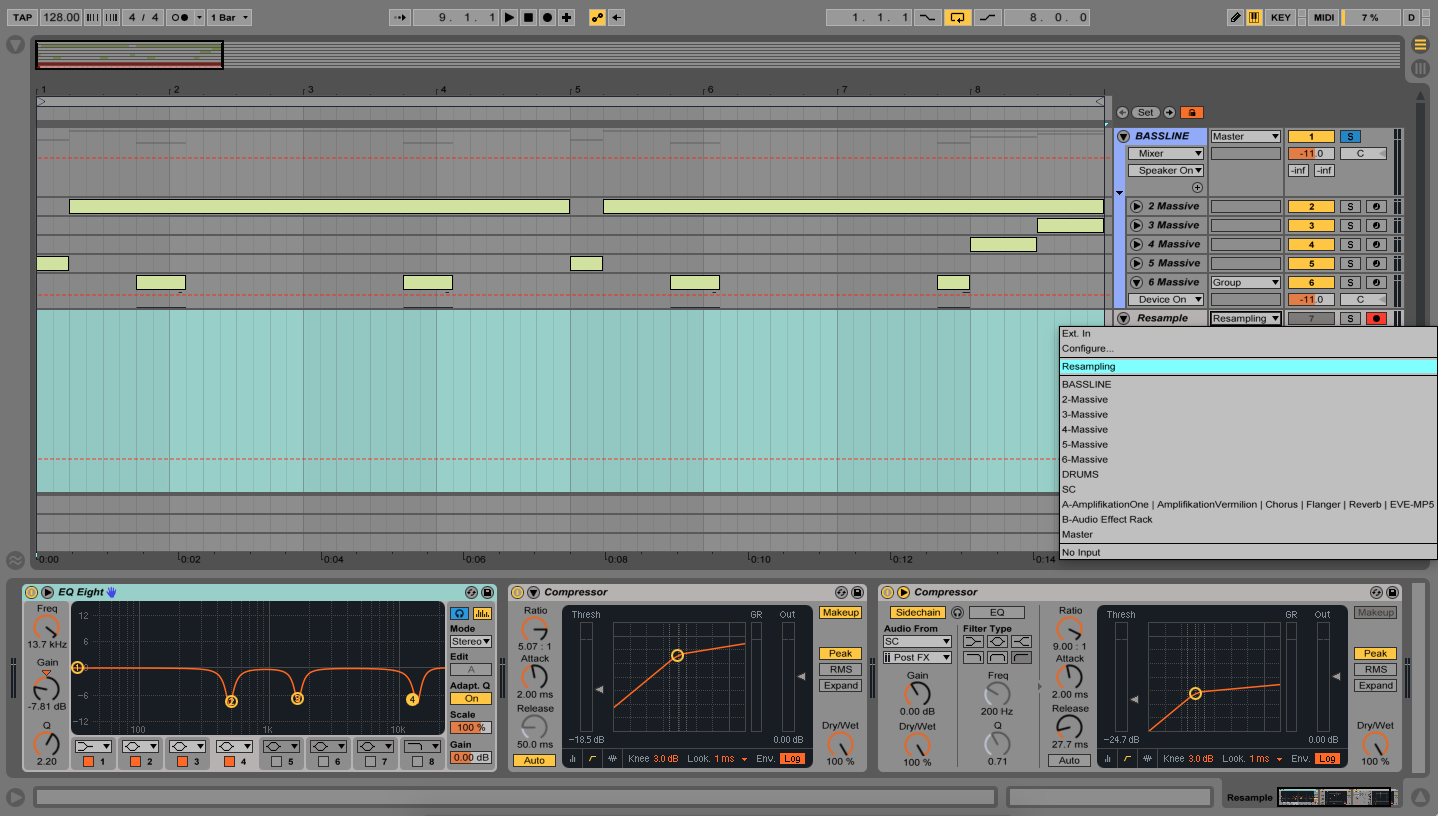Adjust the EQ Eight Freq knob
Image resolution: width=1438 pixels, height=816 pixels.
coord(46,628)
